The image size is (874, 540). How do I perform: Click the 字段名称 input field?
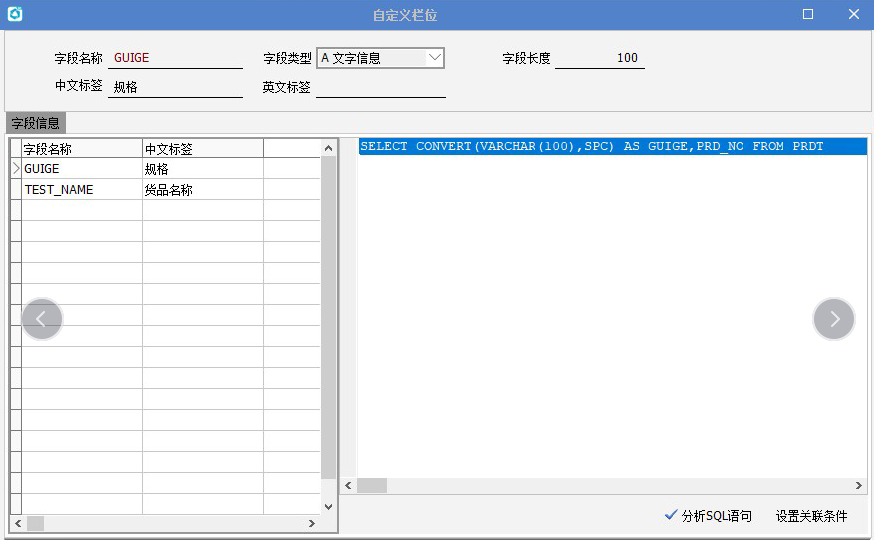coord(175,58)
